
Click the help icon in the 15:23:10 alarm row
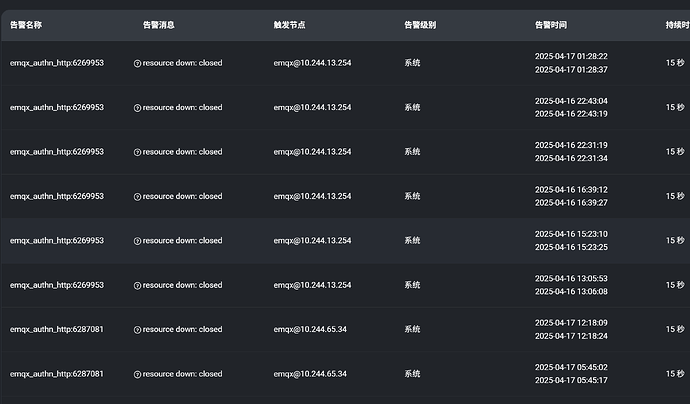pos(137,241)
